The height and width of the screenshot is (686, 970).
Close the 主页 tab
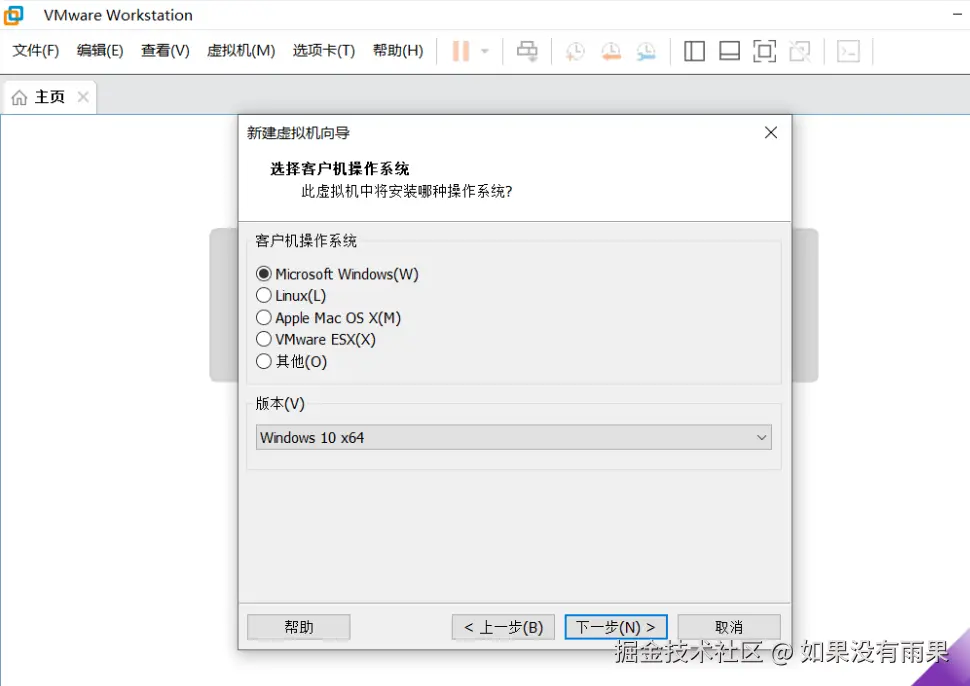click(x=83, y=97)
